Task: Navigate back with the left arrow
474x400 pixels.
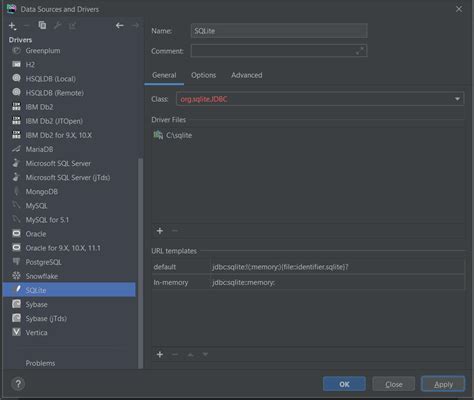Action: click(120, 25)
